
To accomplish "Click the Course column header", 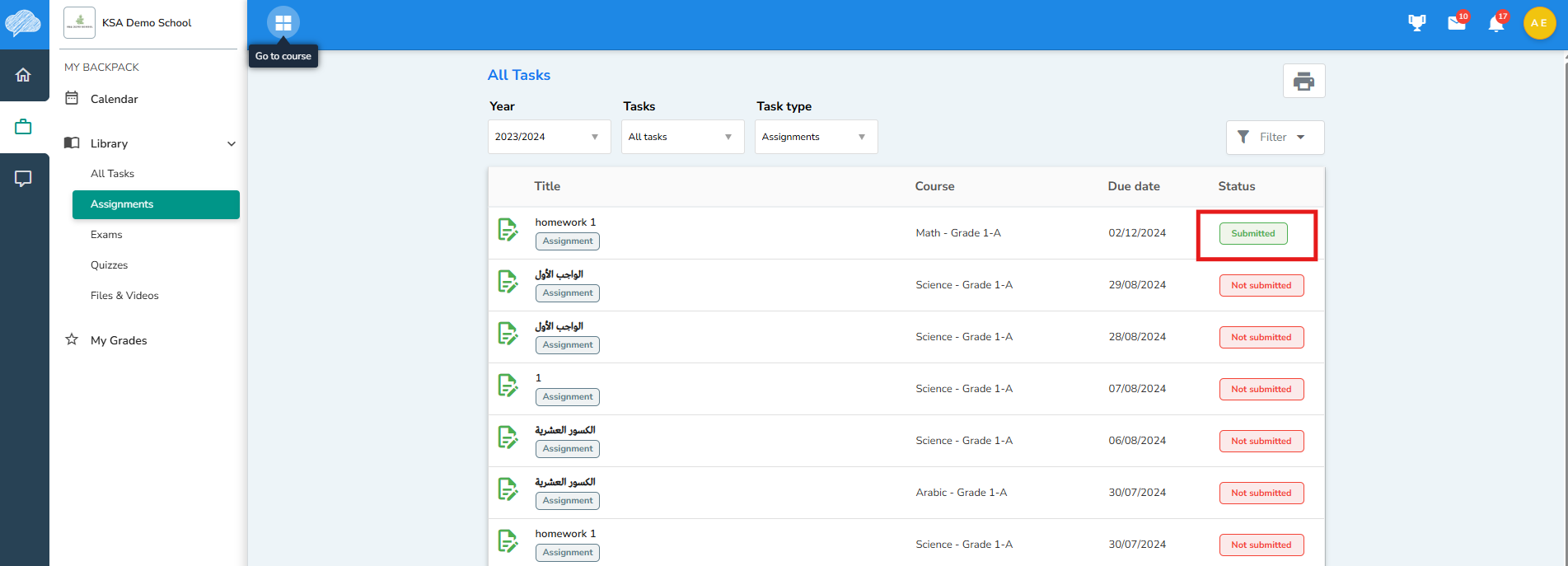I will [934, 186].
